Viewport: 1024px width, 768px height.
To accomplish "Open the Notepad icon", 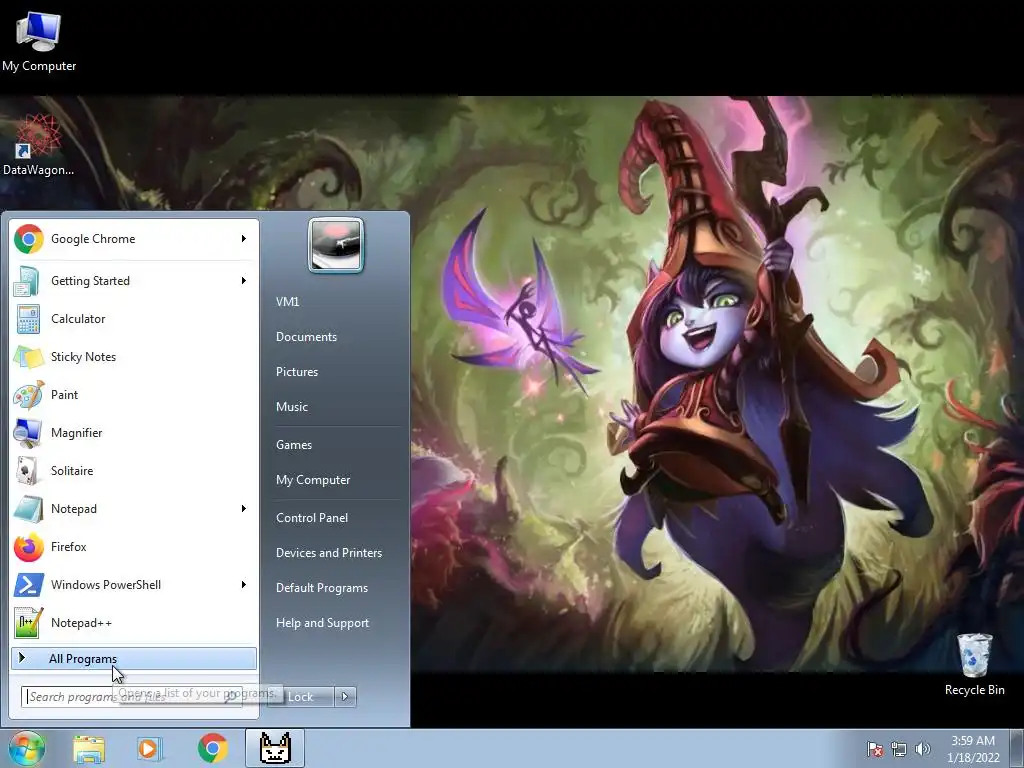I will [28, 509].
